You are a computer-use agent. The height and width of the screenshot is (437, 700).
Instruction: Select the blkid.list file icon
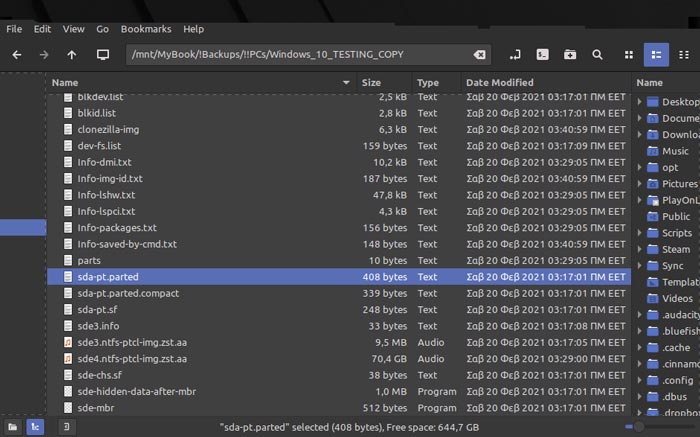coord(68,113)
